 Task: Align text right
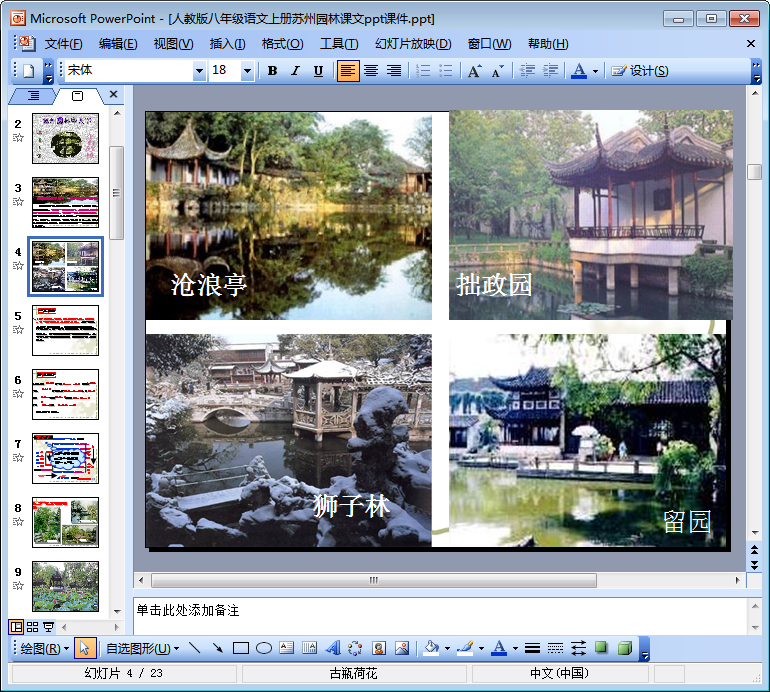point(394,71)
